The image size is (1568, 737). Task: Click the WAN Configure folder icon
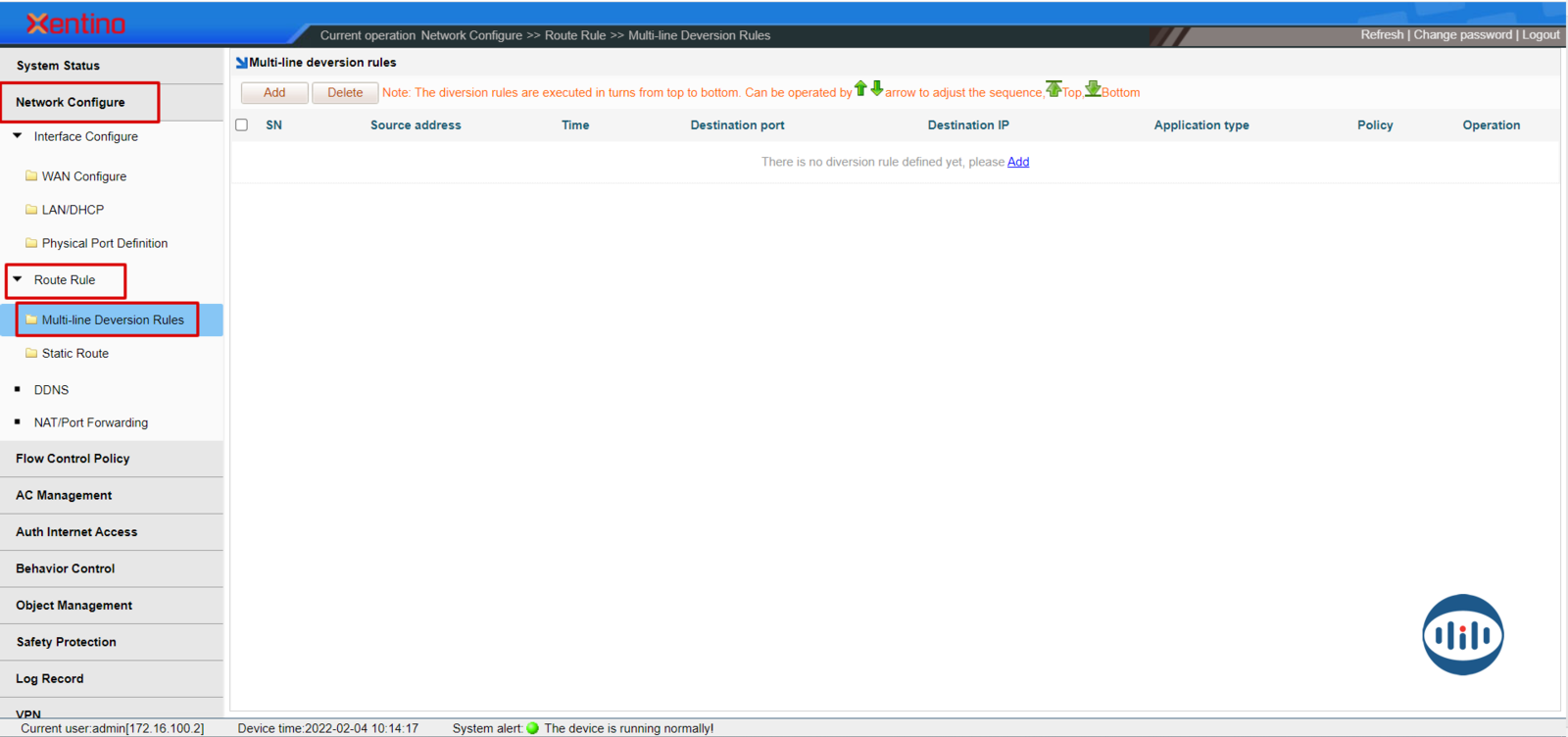click(x=31, y=176)
